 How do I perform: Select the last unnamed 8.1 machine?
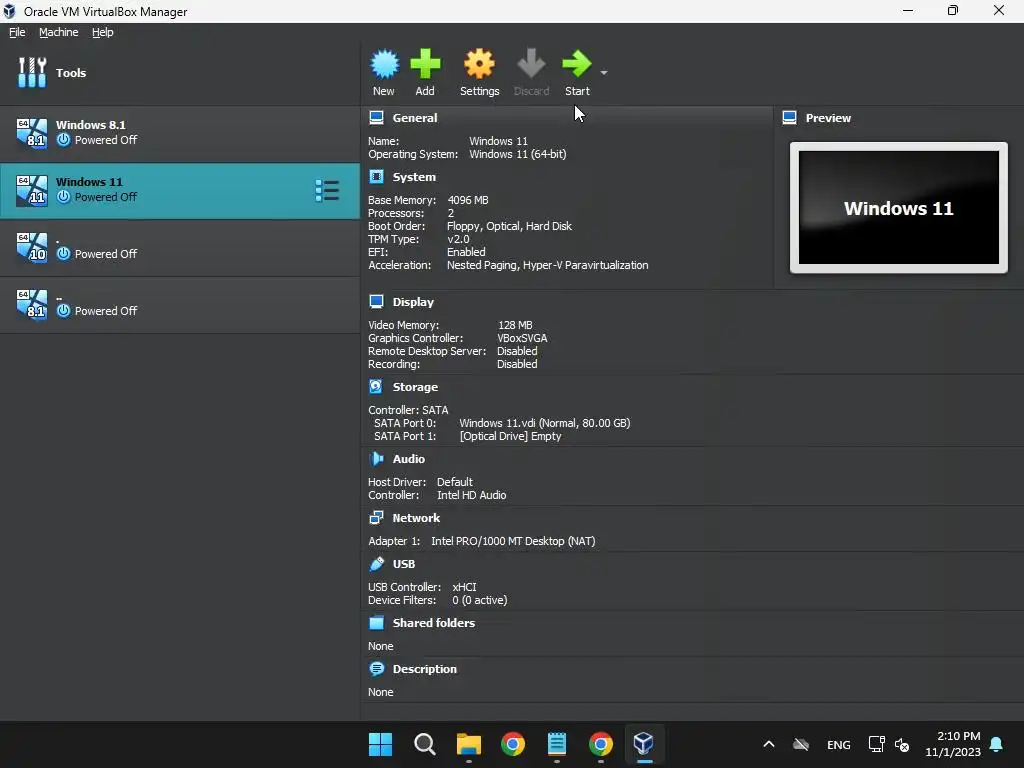click(180, 304)
